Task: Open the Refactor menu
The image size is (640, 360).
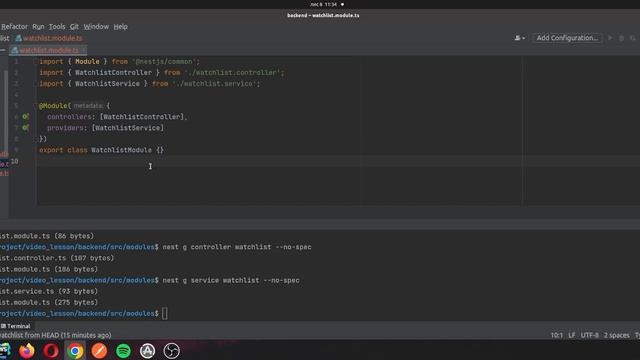Action: click(x=14, y=27)
